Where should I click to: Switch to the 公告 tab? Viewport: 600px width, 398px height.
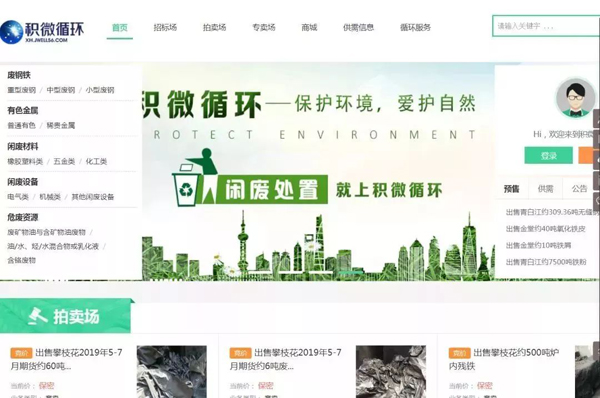click(x=579, y=188)
